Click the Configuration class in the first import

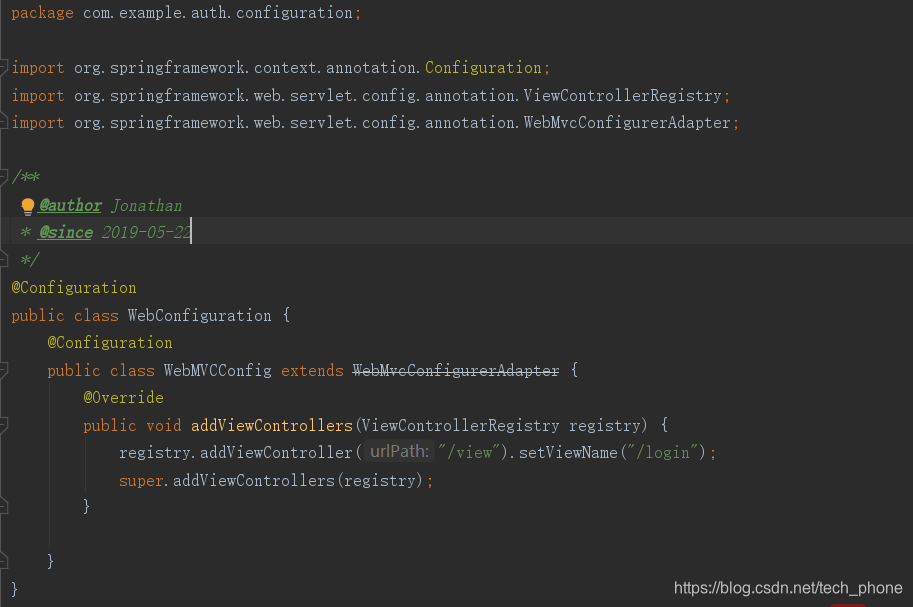(483, 68)
